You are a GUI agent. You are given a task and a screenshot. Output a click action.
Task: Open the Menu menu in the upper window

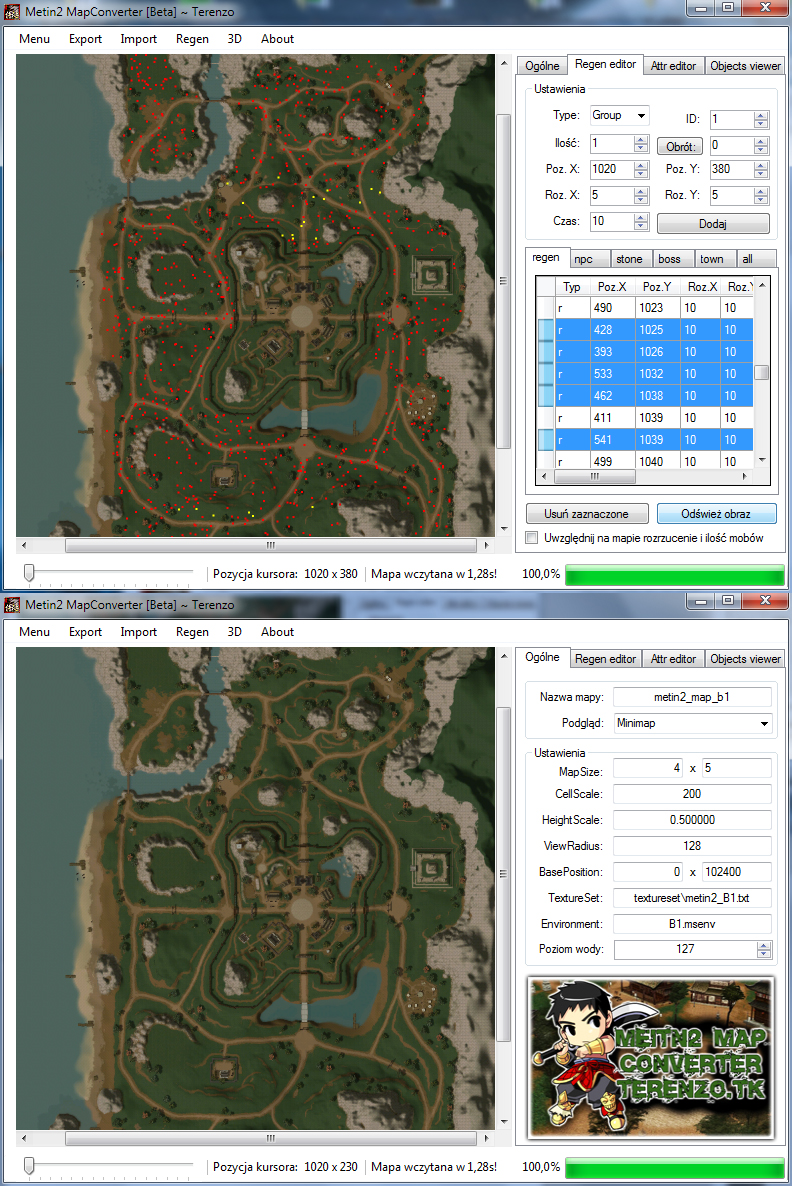pyautogui.click(x=34, y=39)
